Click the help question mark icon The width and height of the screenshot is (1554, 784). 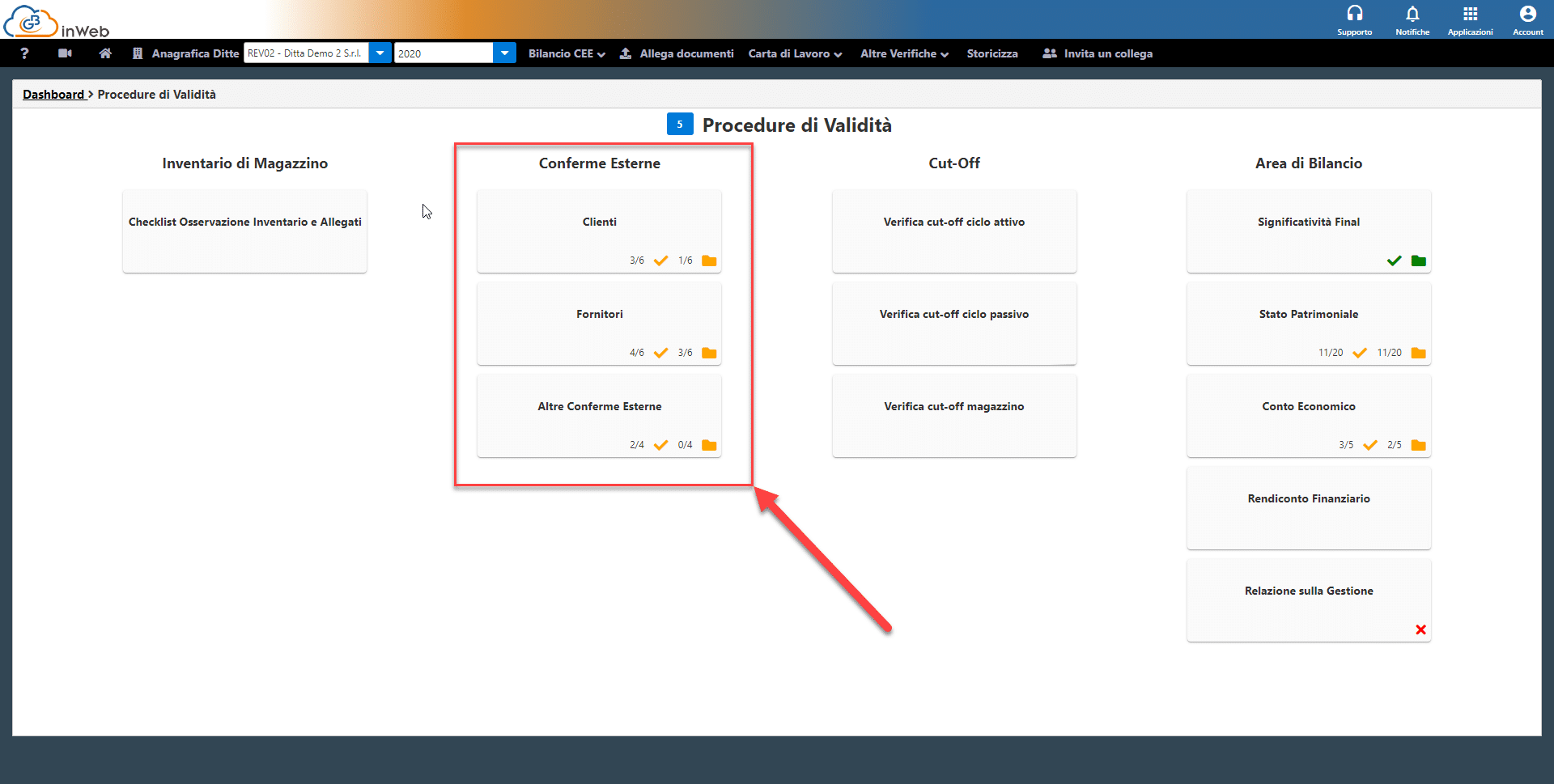coord(24,53)
